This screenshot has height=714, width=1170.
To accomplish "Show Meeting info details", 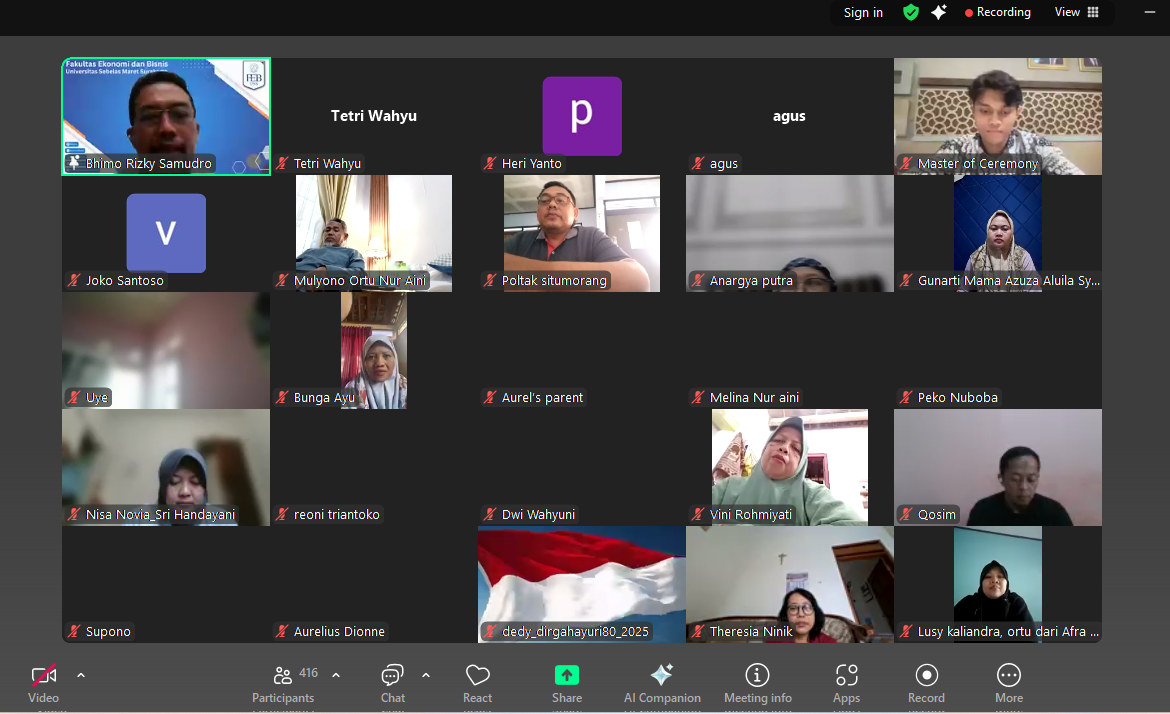I will tap(758, 684).
